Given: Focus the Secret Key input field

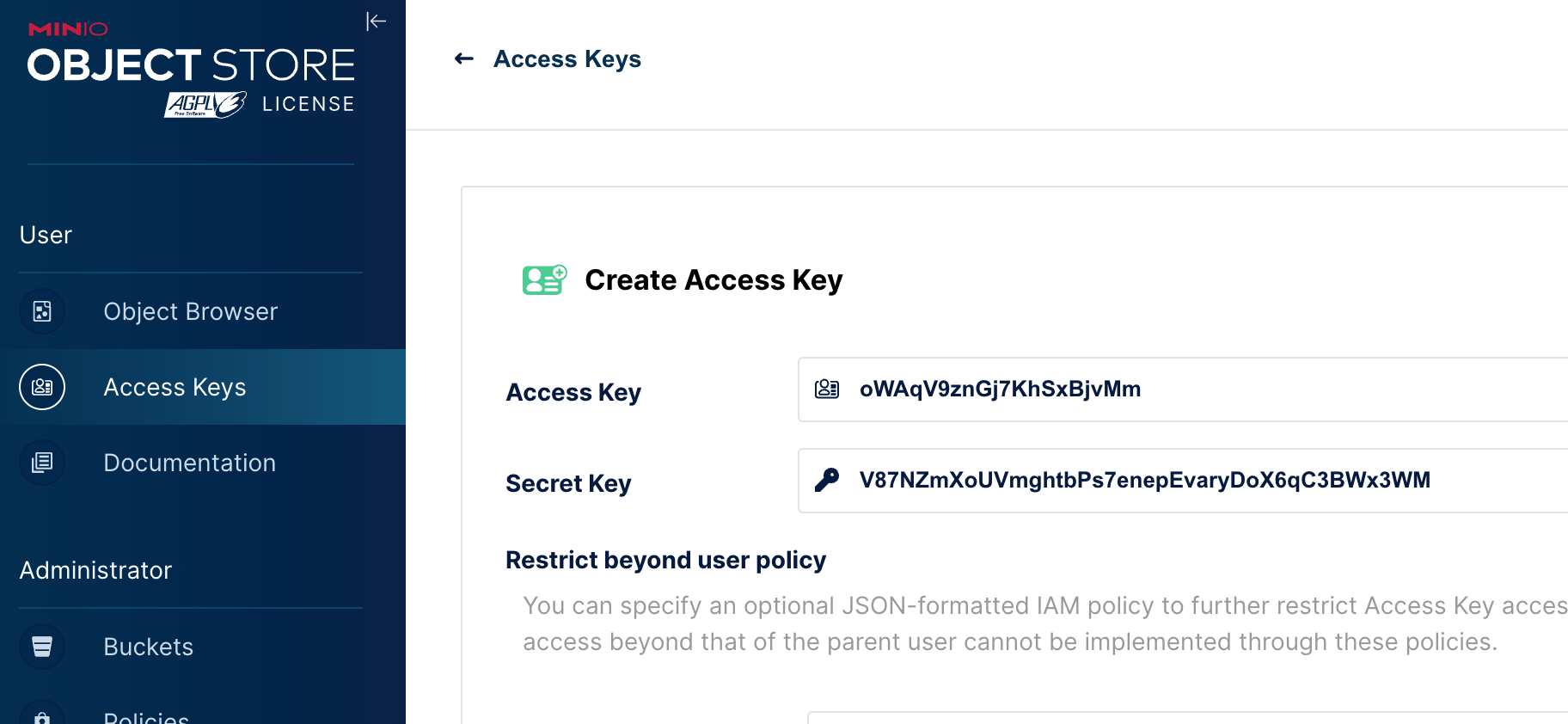Looking at the screenshot, I should click(1204, 480).
